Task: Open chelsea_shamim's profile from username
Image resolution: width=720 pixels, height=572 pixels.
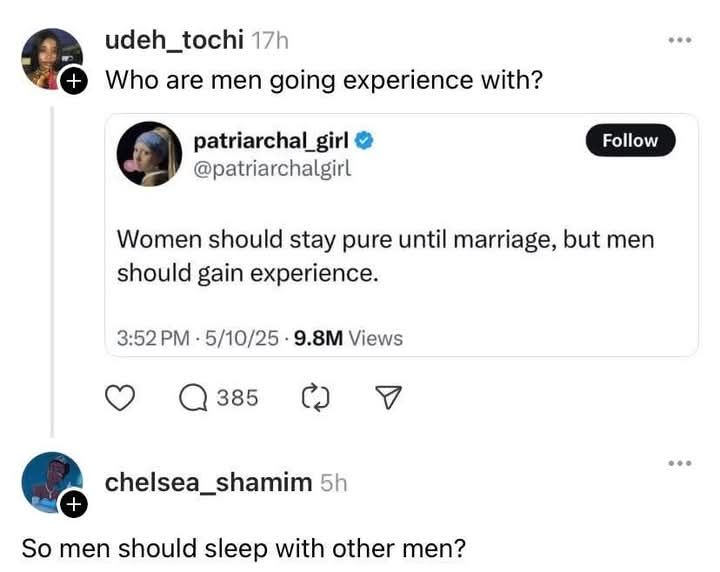Action: click(x=208, y=482)
